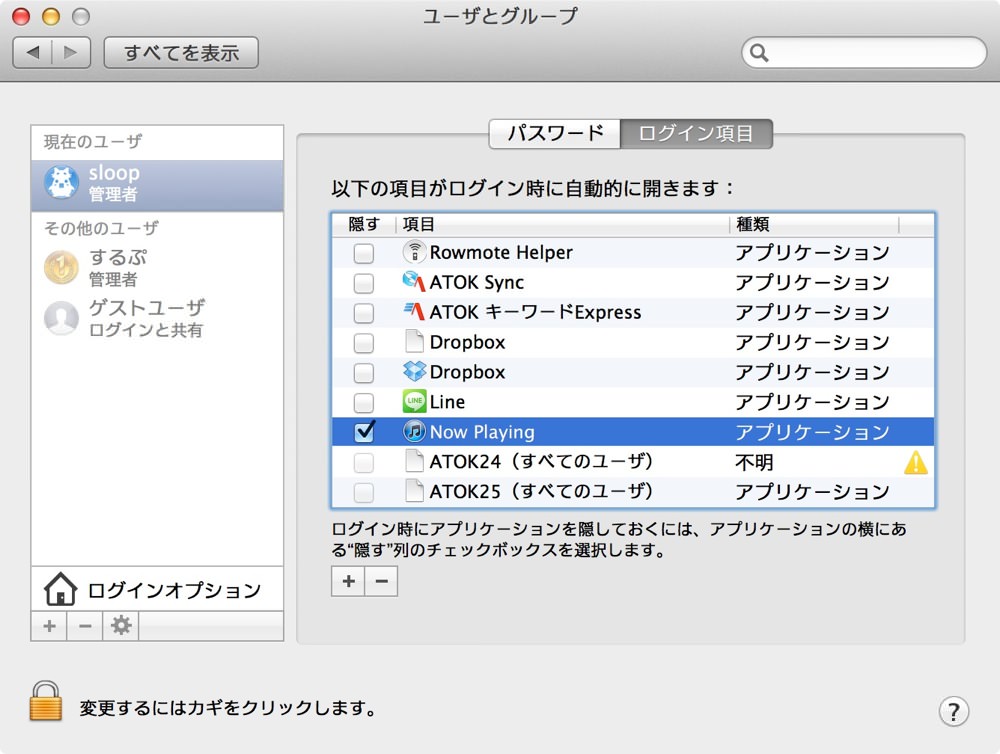This screenshot has height=754, width=1000.
Task: Select the ゲストユーザ row
Action: click(157, 318)
